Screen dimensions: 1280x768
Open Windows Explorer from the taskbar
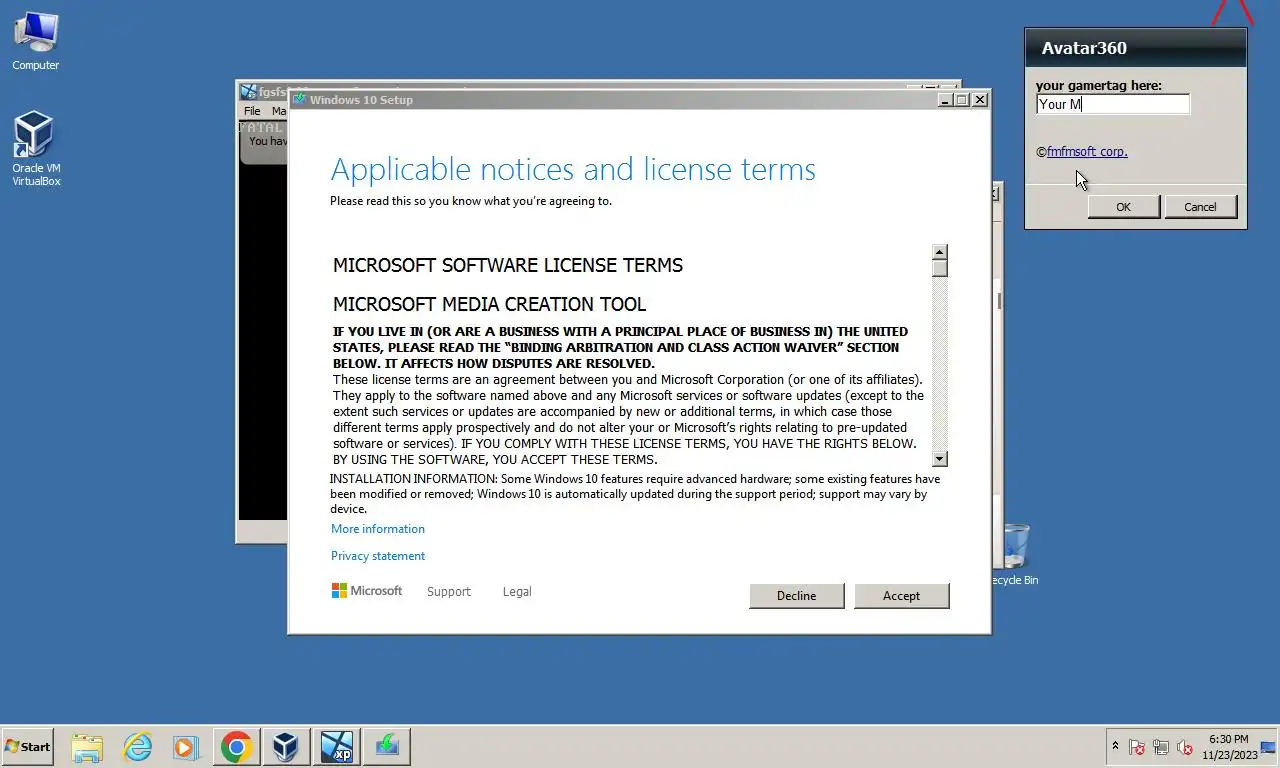click(x=87, y=747)
